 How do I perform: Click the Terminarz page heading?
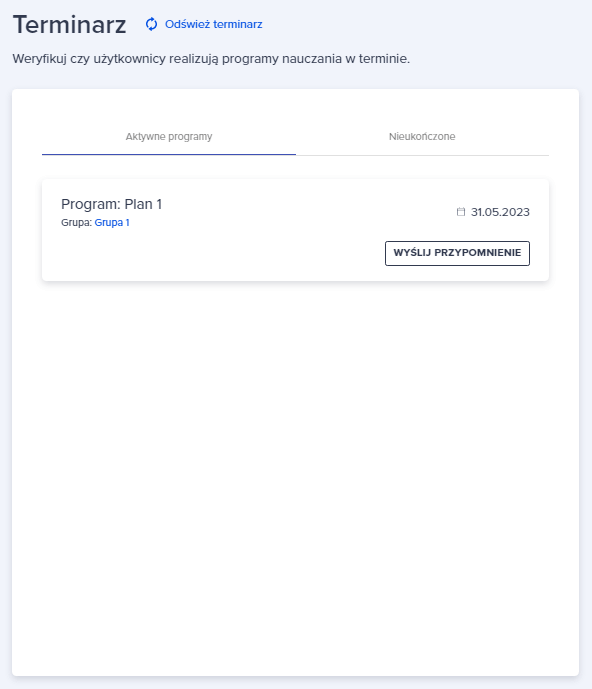tap(69, 25)
